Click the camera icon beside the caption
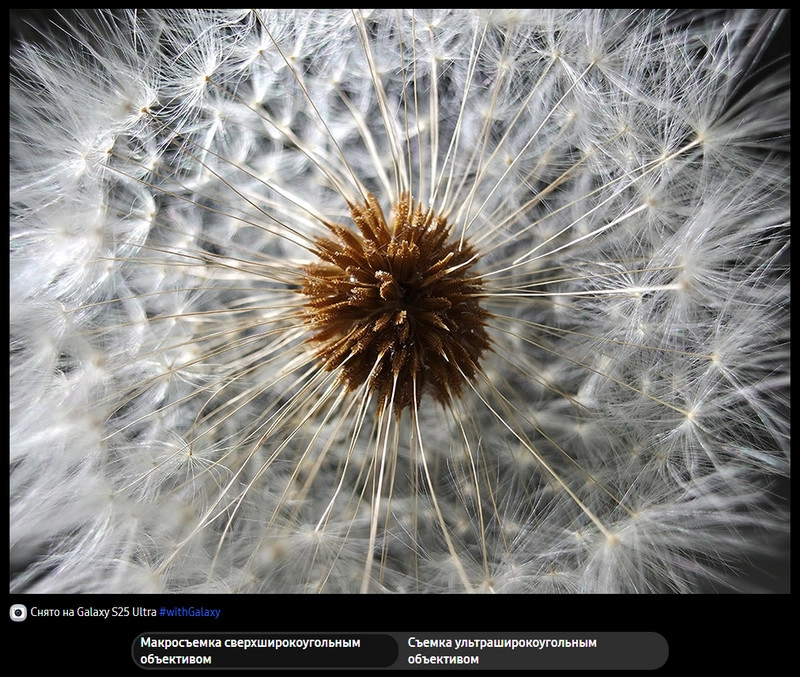Viewport: 800px width, 677px height. [18, 612]
